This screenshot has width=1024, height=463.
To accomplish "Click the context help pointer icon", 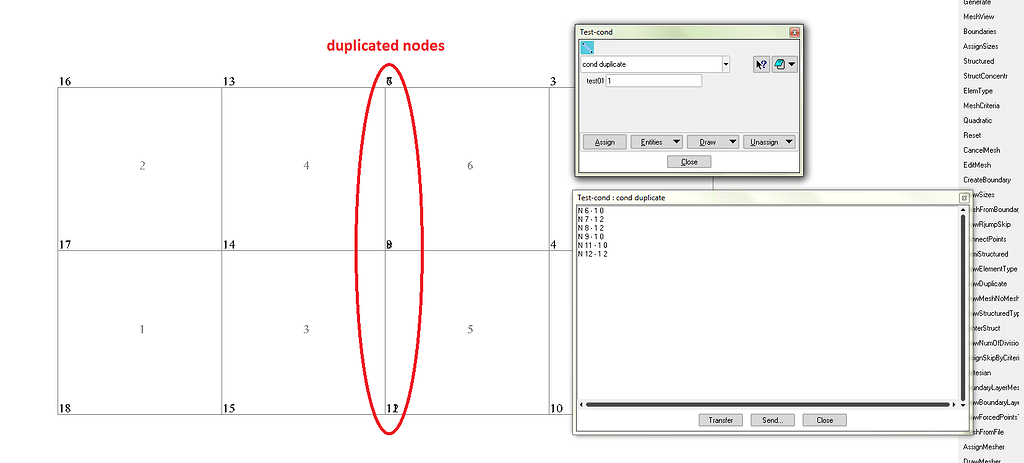I will 761,65.
